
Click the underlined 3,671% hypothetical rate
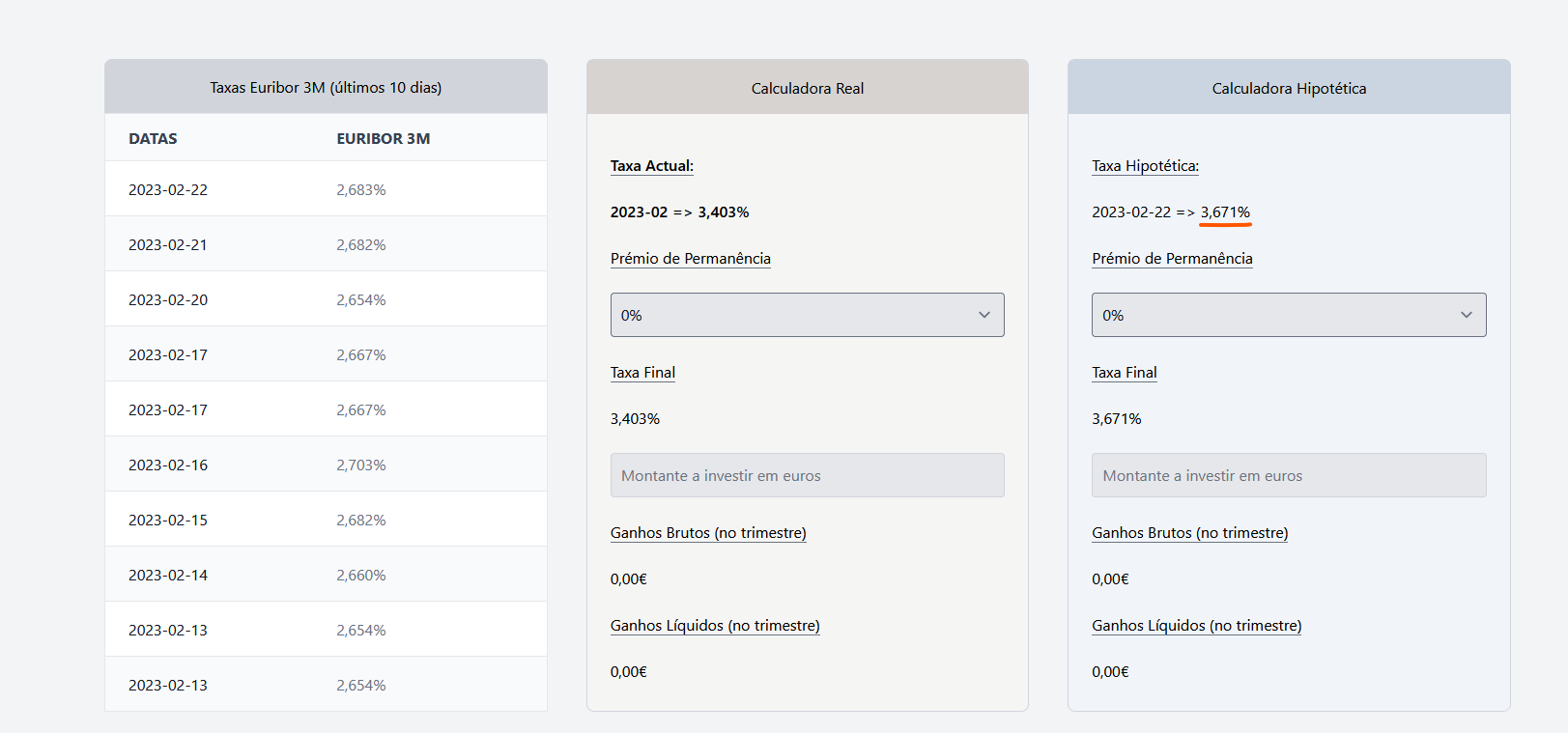[1225, 212]
